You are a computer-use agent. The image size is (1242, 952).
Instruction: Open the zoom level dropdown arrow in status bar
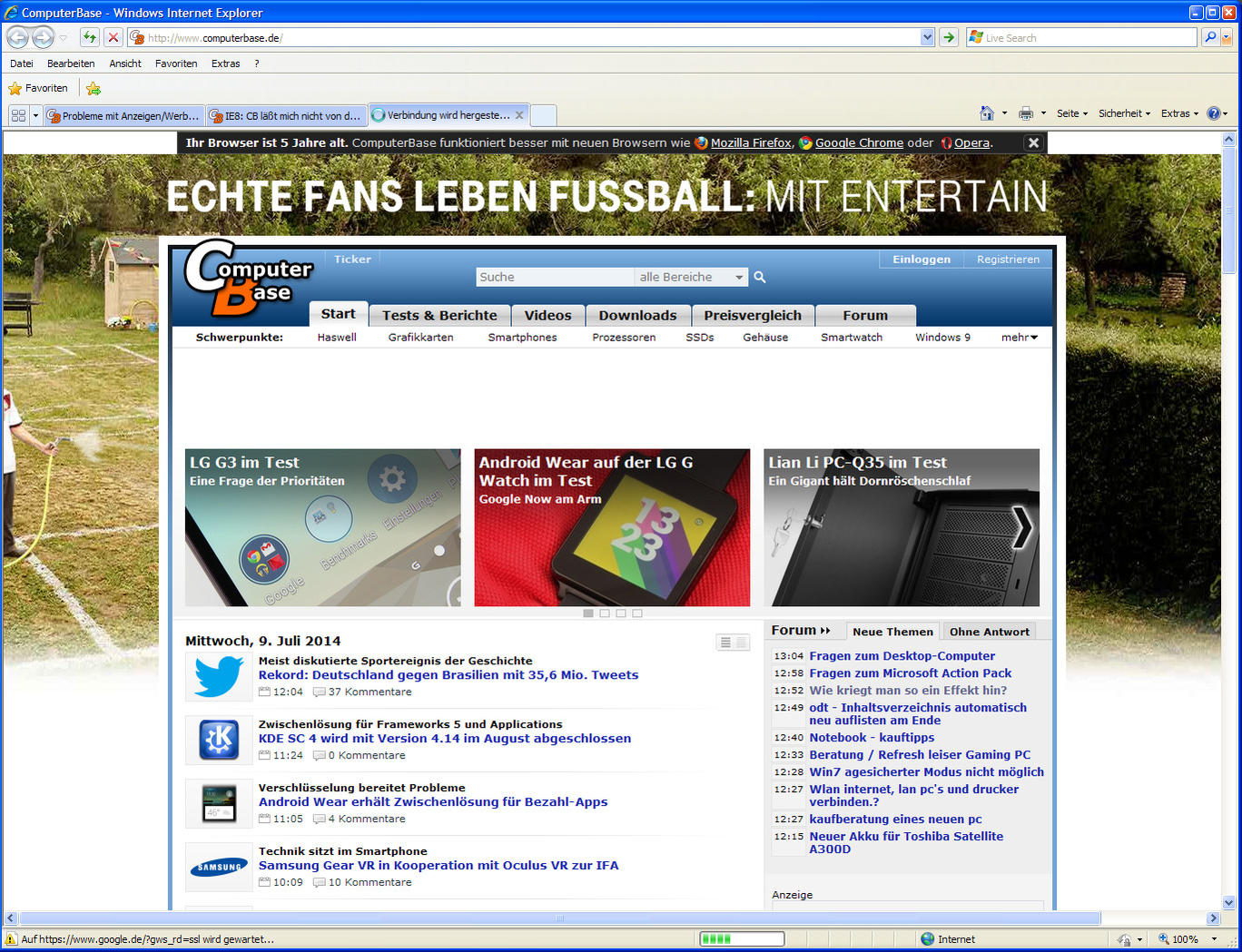tap(1214, 939)
